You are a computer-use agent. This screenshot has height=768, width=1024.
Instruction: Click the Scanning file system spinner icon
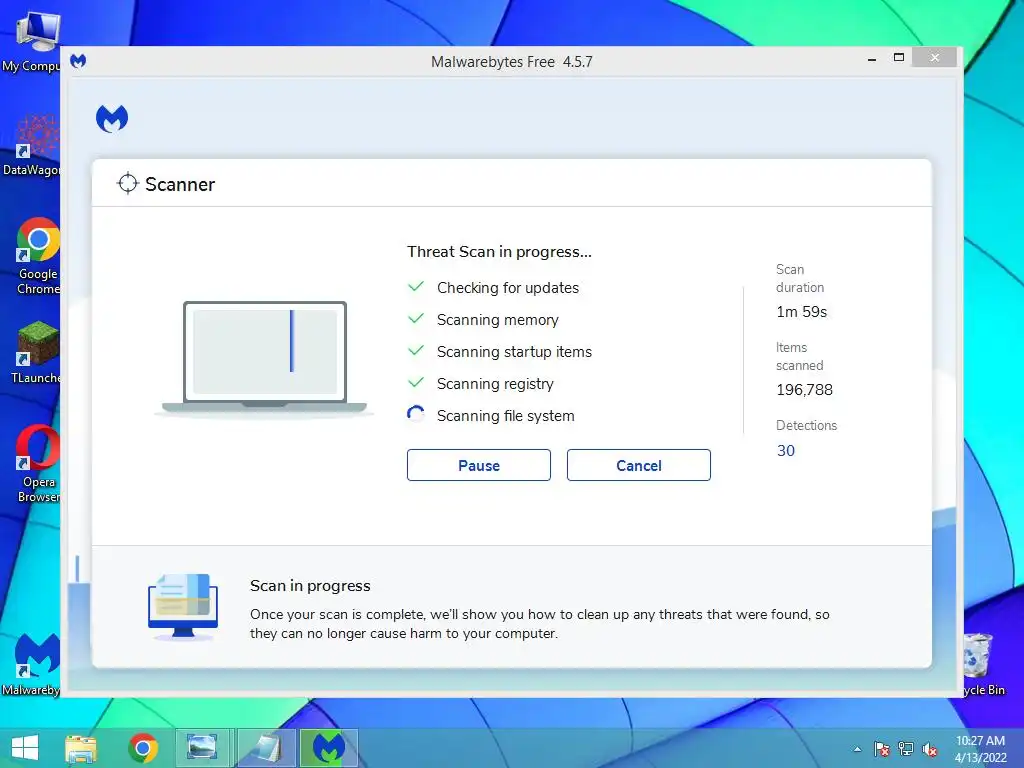point(415,415)
